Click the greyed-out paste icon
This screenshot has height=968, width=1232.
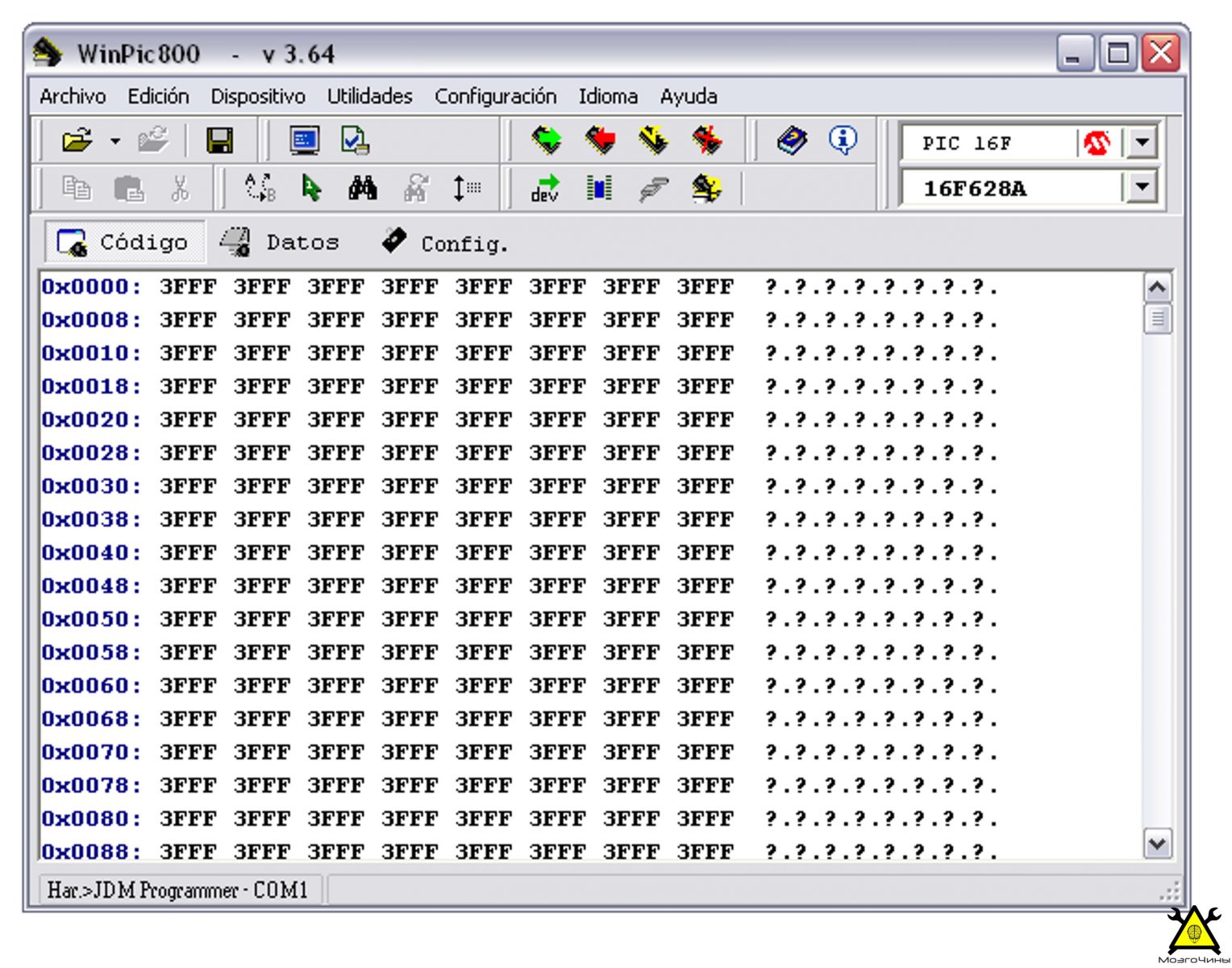tap(129, 189)
